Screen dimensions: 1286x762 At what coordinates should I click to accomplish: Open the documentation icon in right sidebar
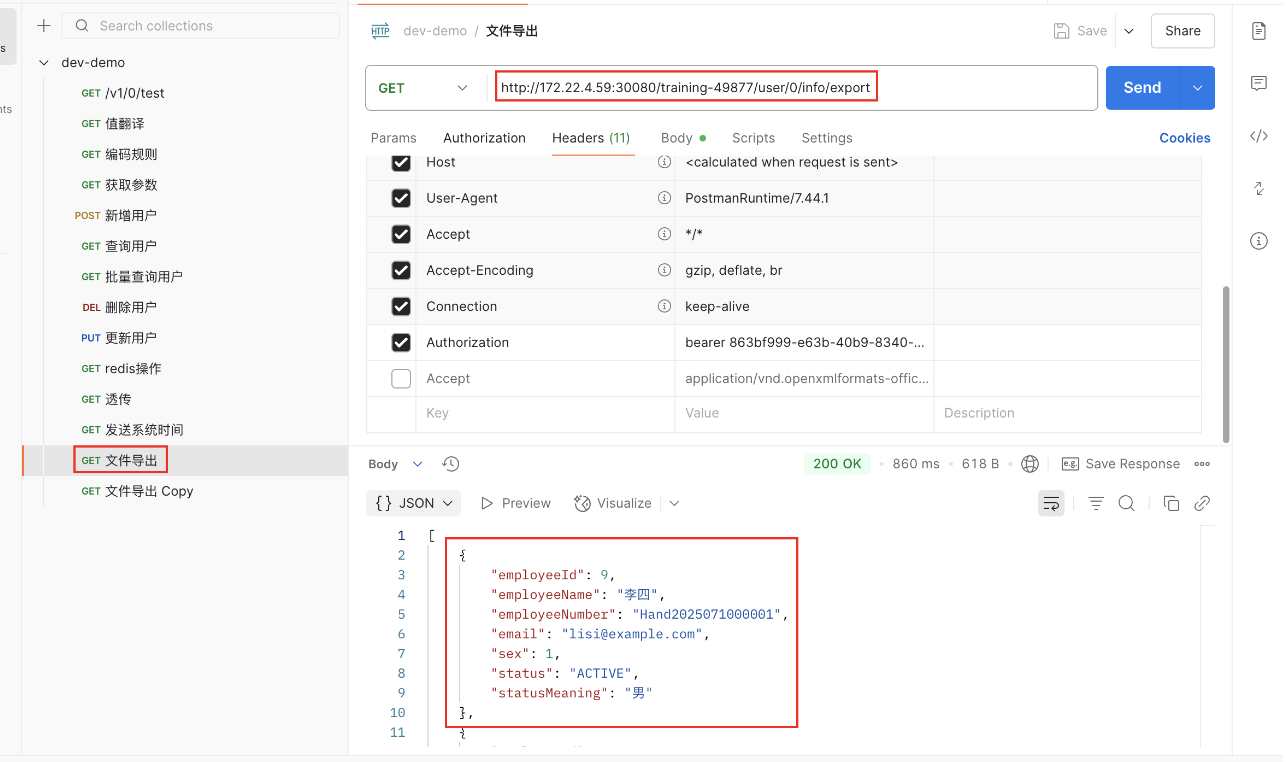point(1259,31)
